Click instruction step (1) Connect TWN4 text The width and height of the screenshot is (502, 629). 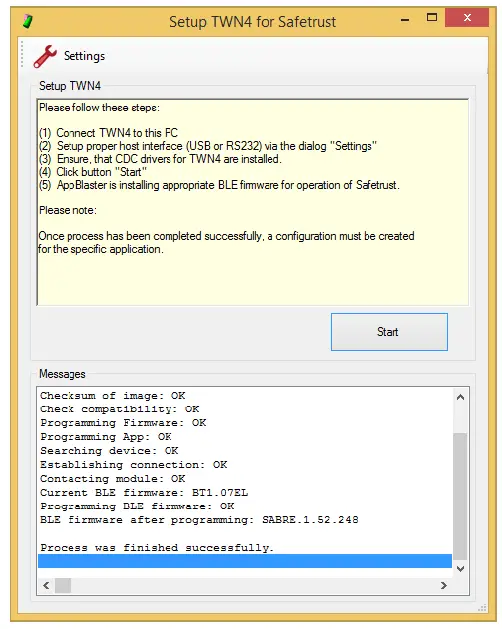point(108,133)
